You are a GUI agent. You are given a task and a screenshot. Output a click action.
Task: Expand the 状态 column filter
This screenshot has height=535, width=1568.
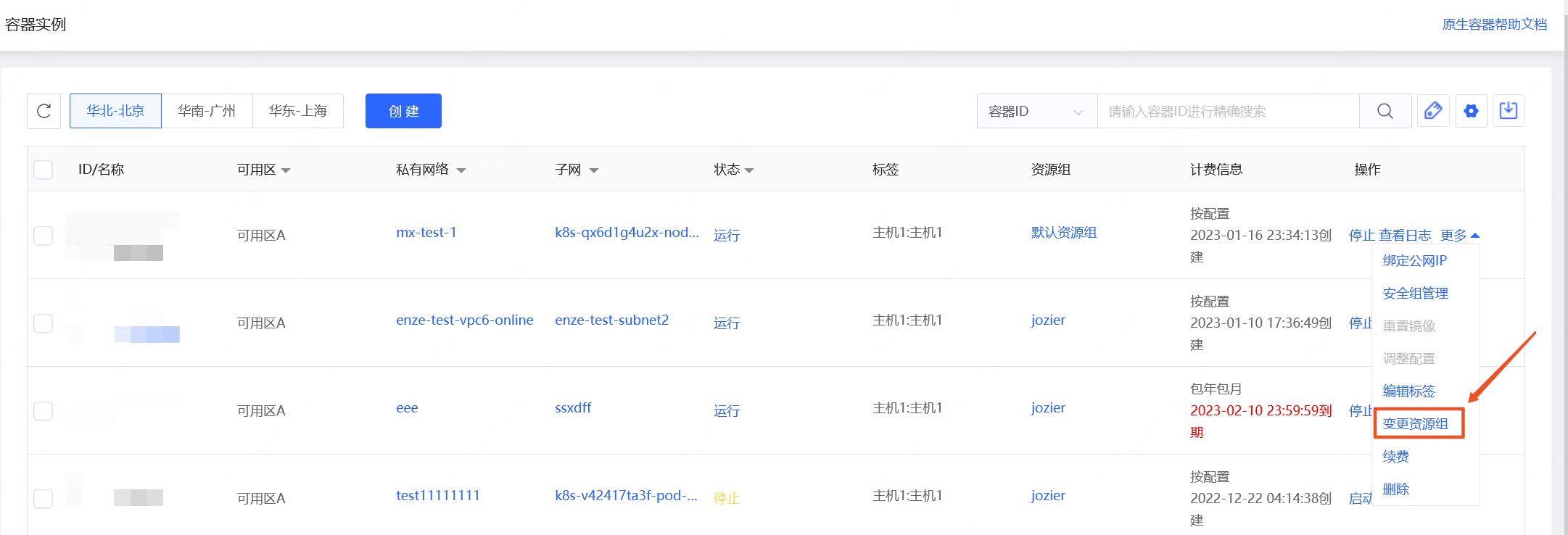(x=749, y=170)
